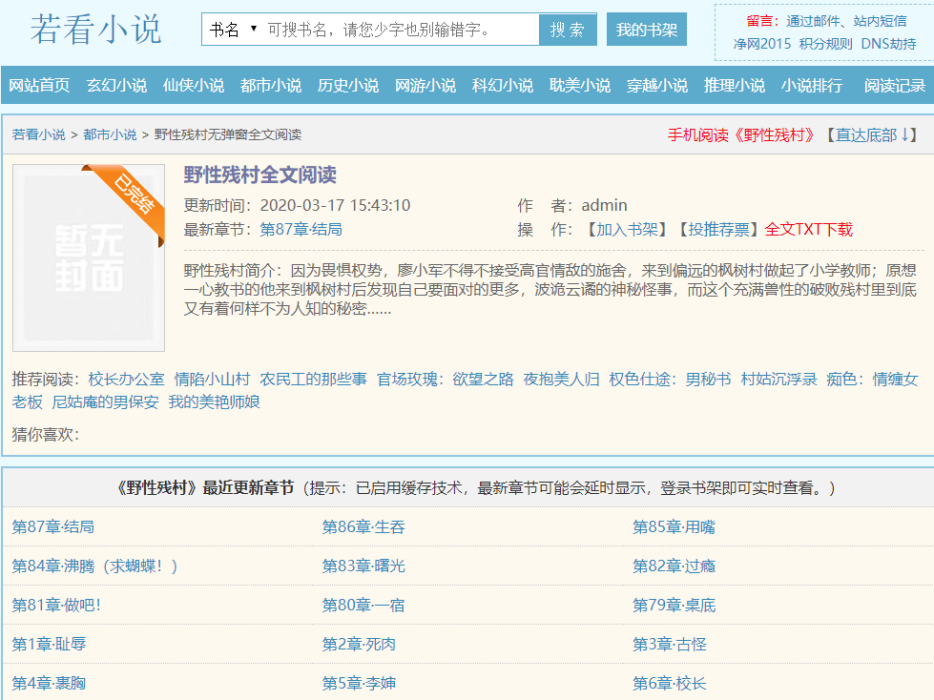This screenshot has width=934, height=700.
Task: Click the book cover placeholder thumbnail
Action: 89,258
